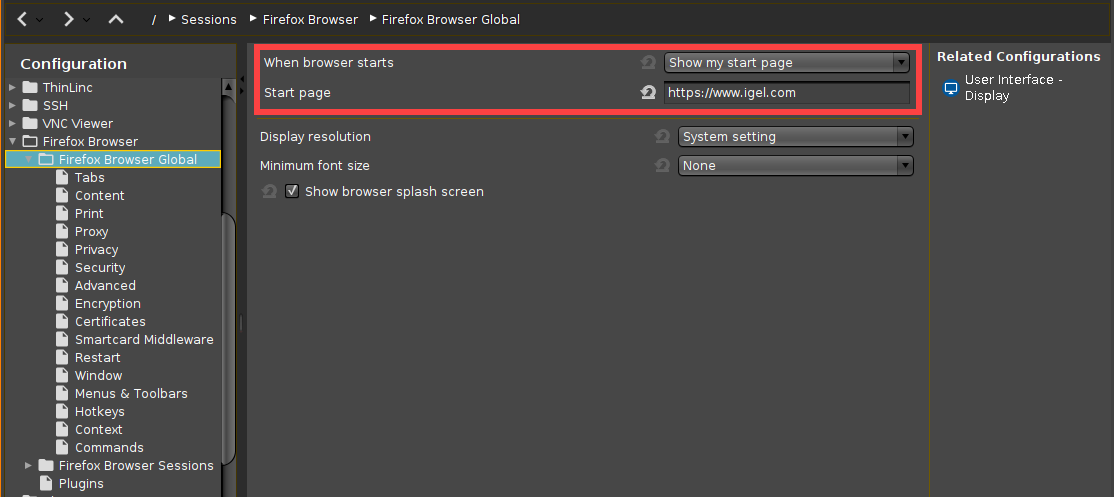
Task: Open User Interface - Display related configuration
Action: 1013,88
